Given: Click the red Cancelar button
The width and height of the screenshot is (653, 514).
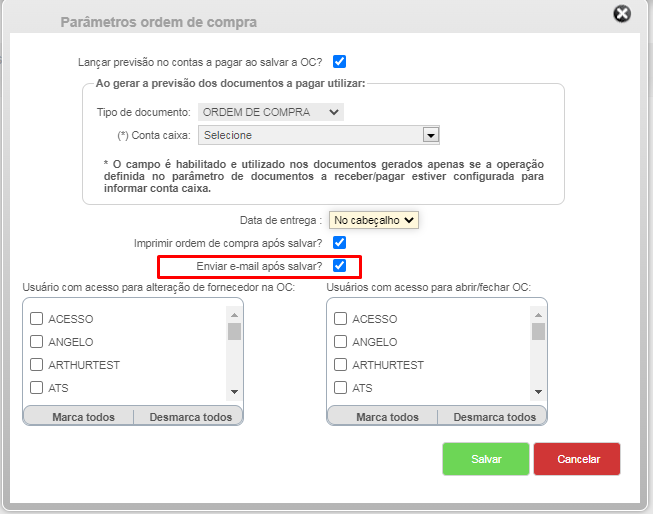Looking at the screenshot, I should pyautogui.click(x=577, y=459).
